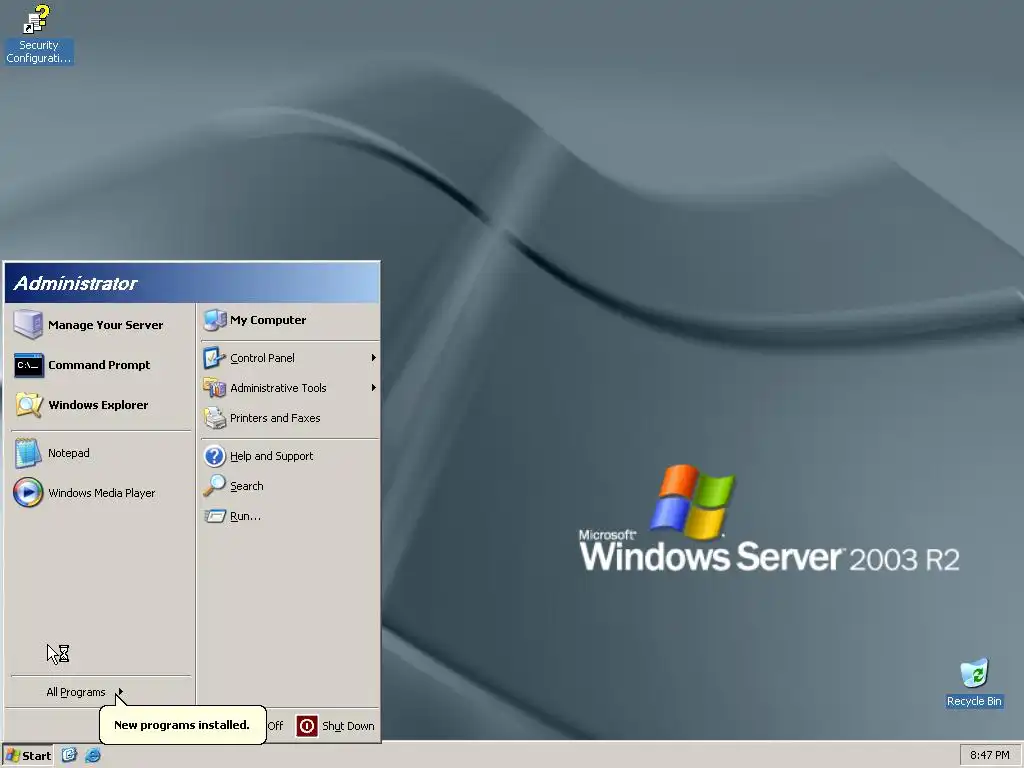This screenshot has width=1024, height=768.
Task: Click the Administrator user name header
Action: click(x=75, y=283)
